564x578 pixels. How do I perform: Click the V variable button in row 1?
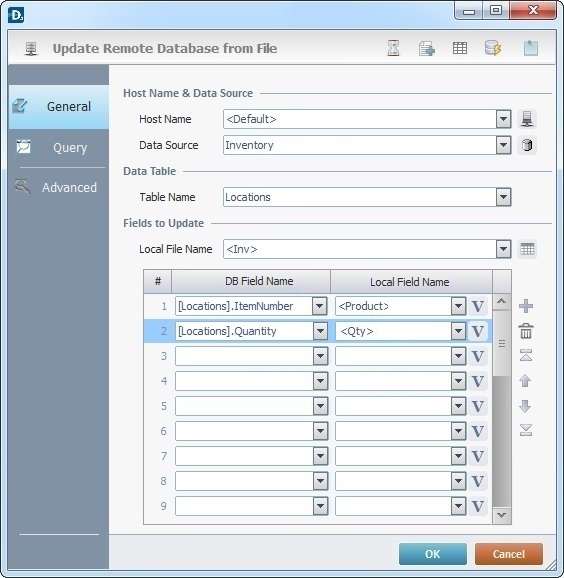[x=478, y=306]
